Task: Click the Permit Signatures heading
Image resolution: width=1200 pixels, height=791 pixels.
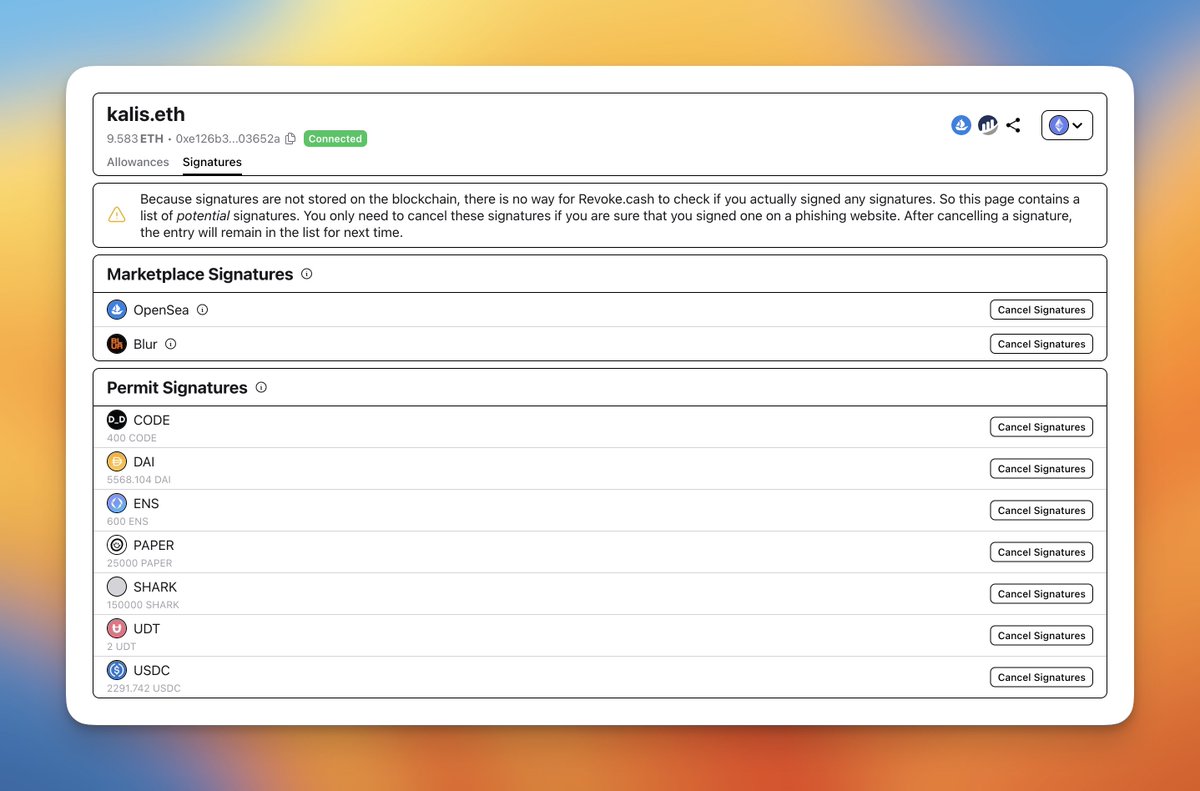Action: tap(177, 388)
